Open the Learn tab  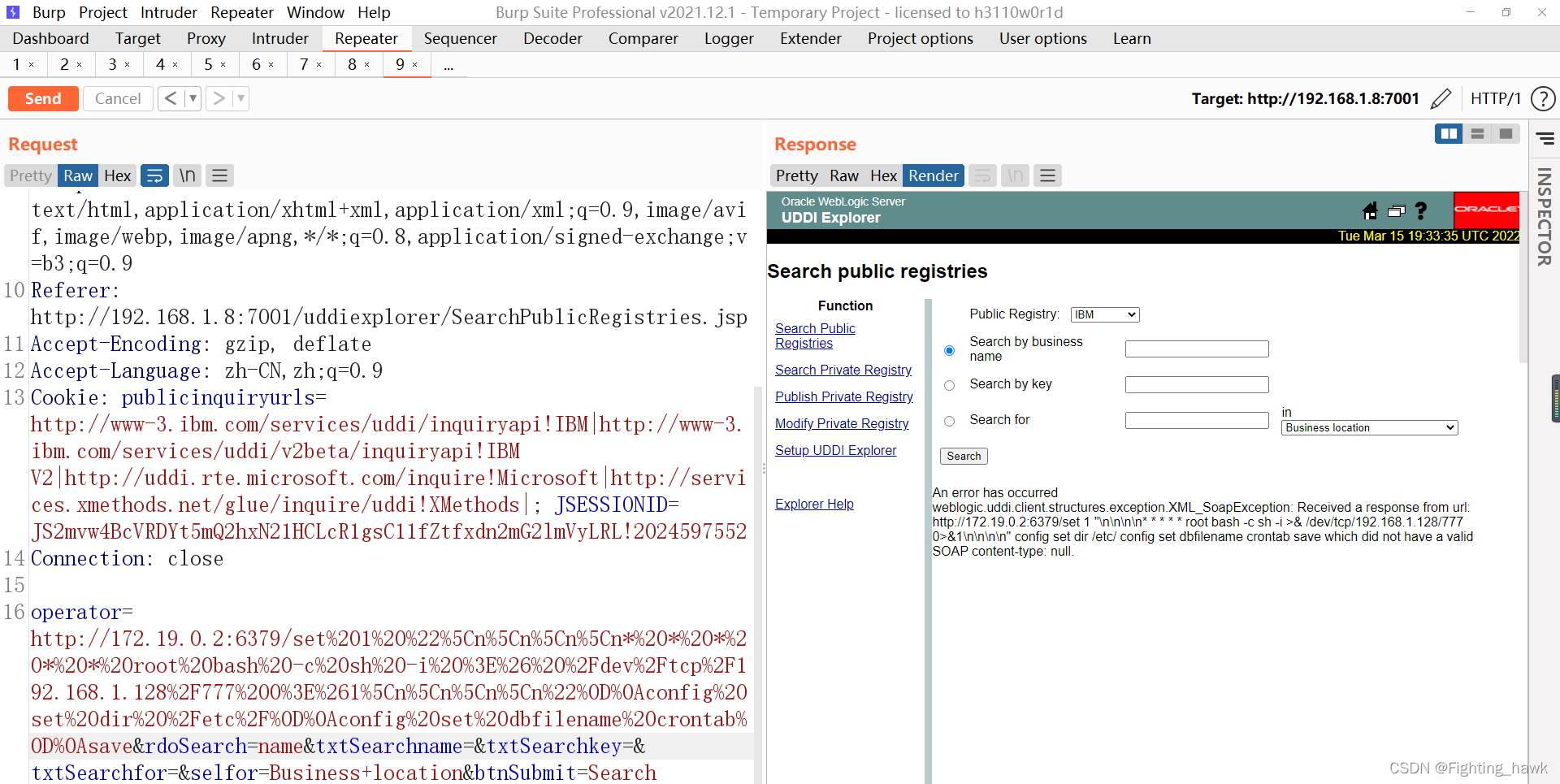[1132, 38]
